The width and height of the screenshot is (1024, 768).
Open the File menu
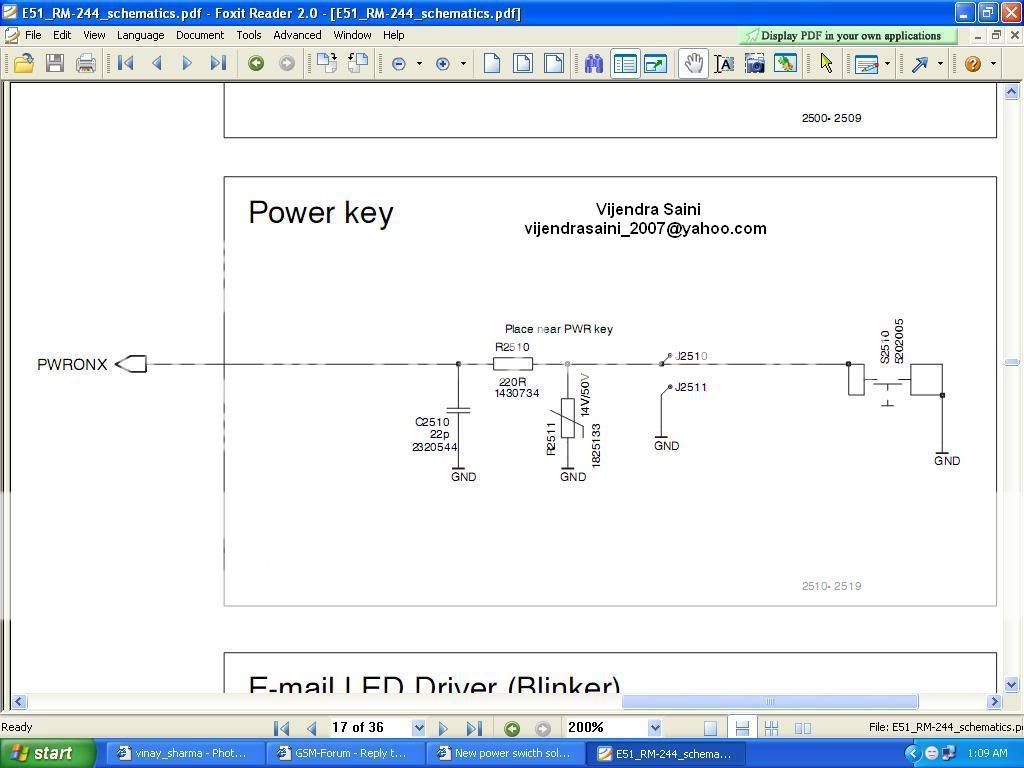33,35
